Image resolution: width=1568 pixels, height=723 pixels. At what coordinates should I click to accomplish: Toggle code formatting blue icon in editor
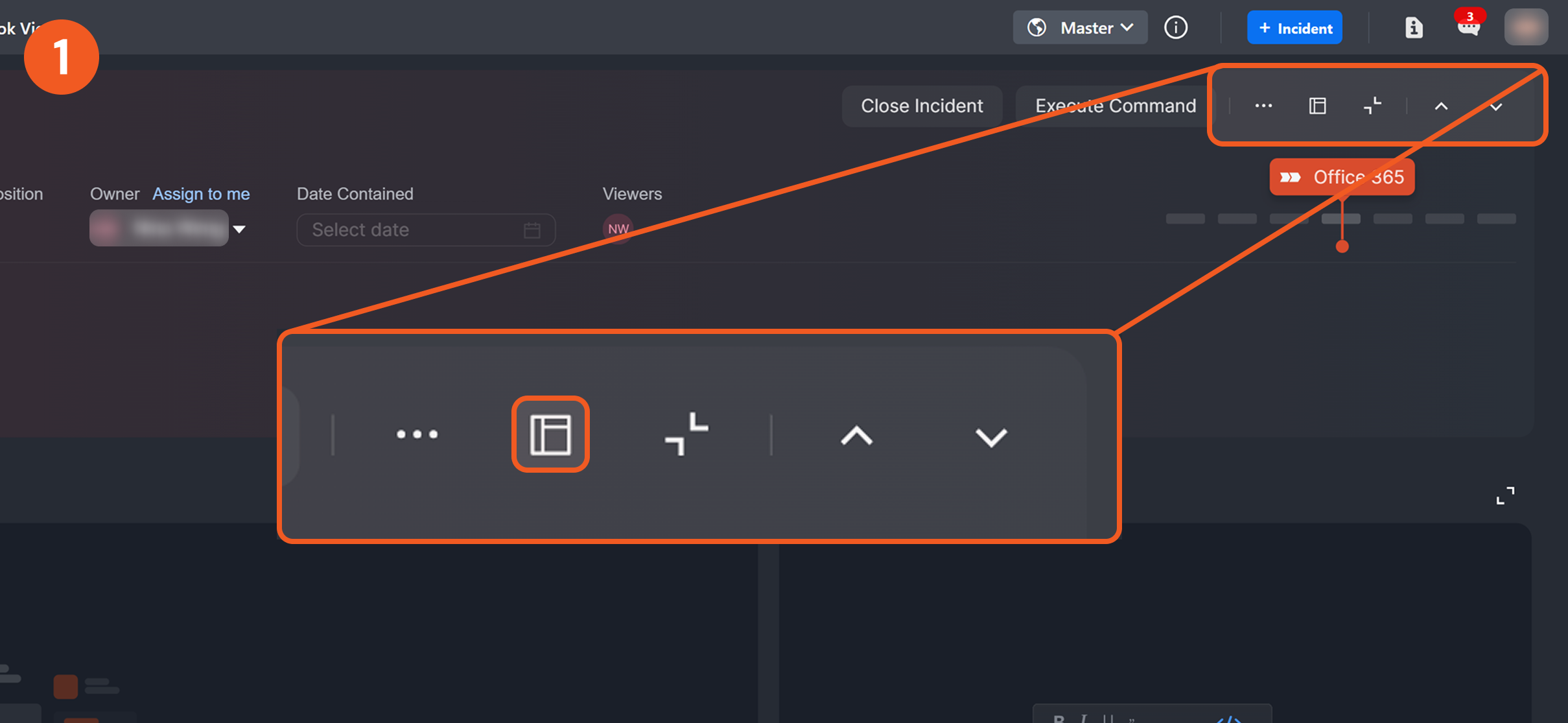coord(1230,718)
